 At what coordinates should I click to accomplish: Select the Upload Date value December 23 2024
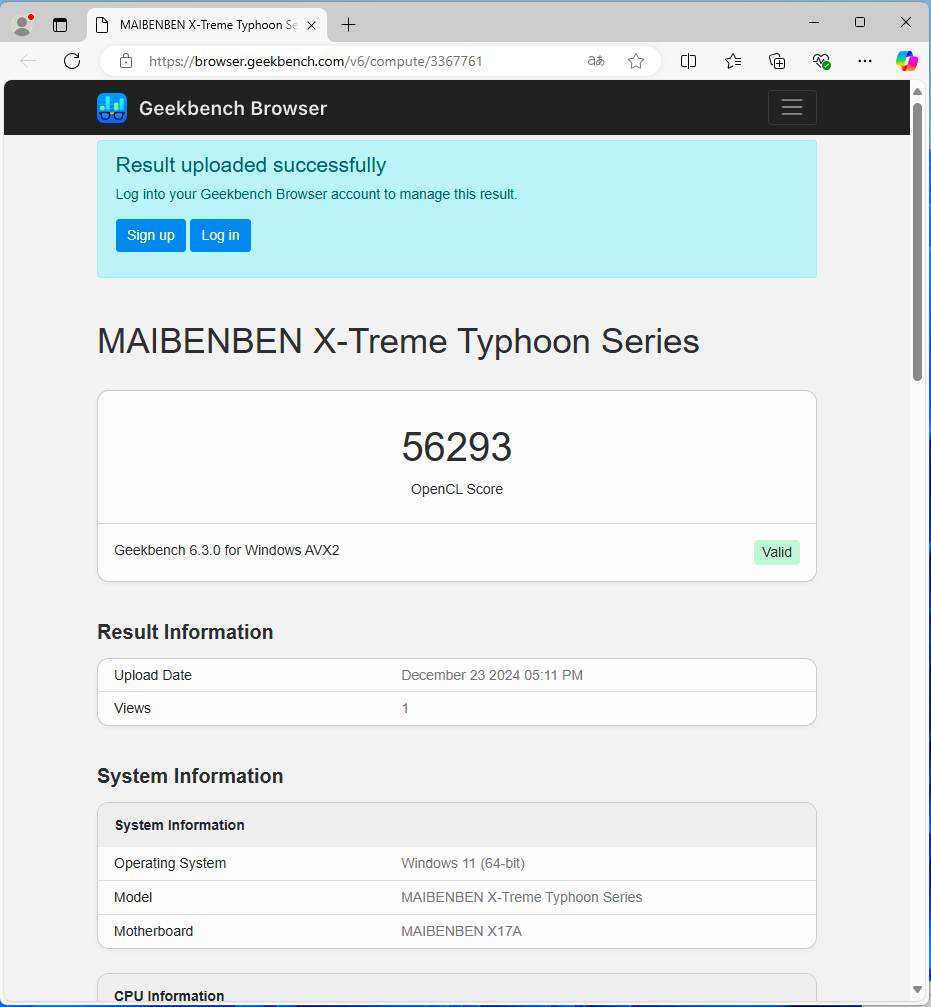(492, 675)
